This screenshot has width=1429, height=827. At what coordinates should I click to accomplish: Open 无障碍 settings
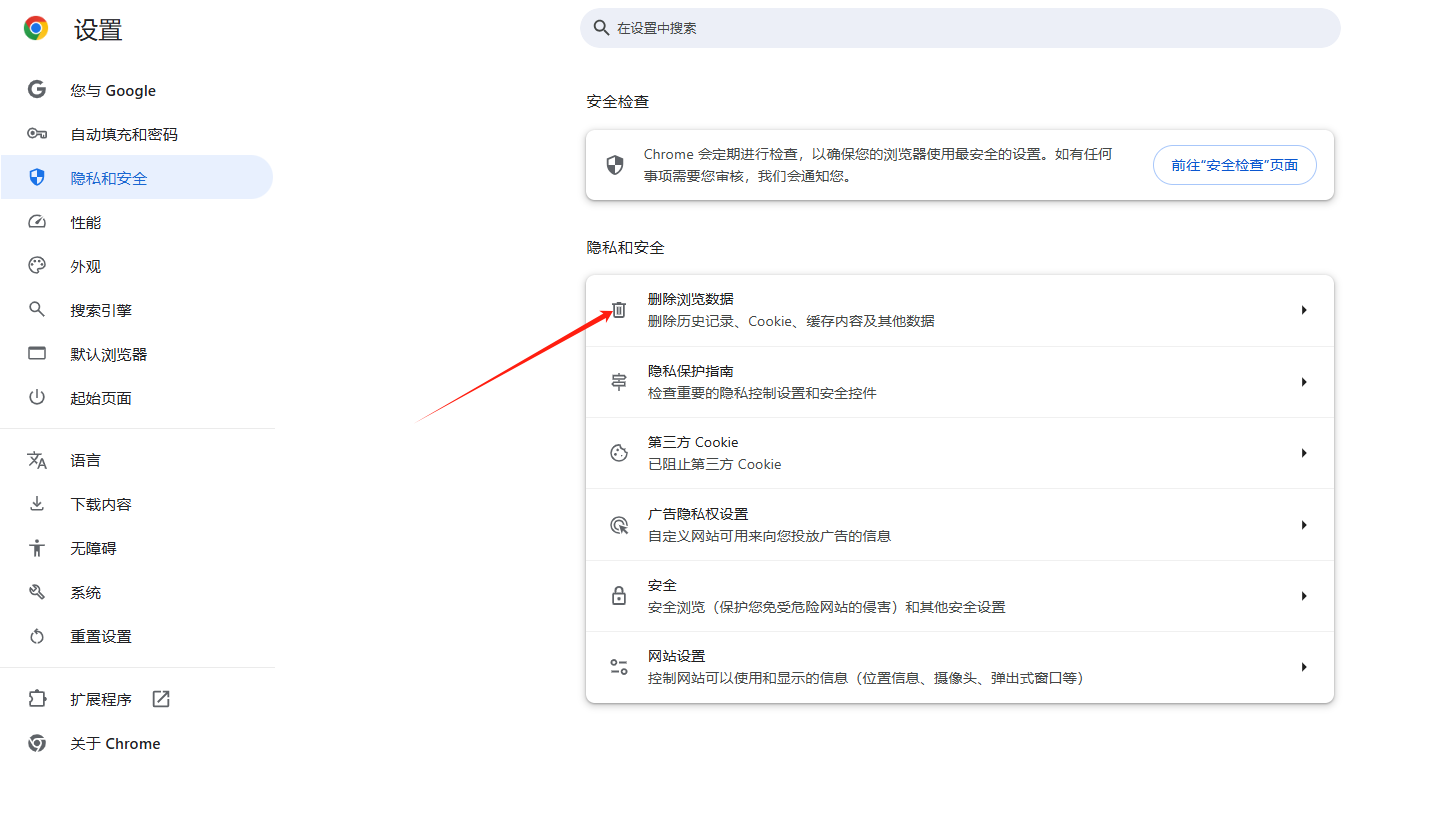(136, 548)
